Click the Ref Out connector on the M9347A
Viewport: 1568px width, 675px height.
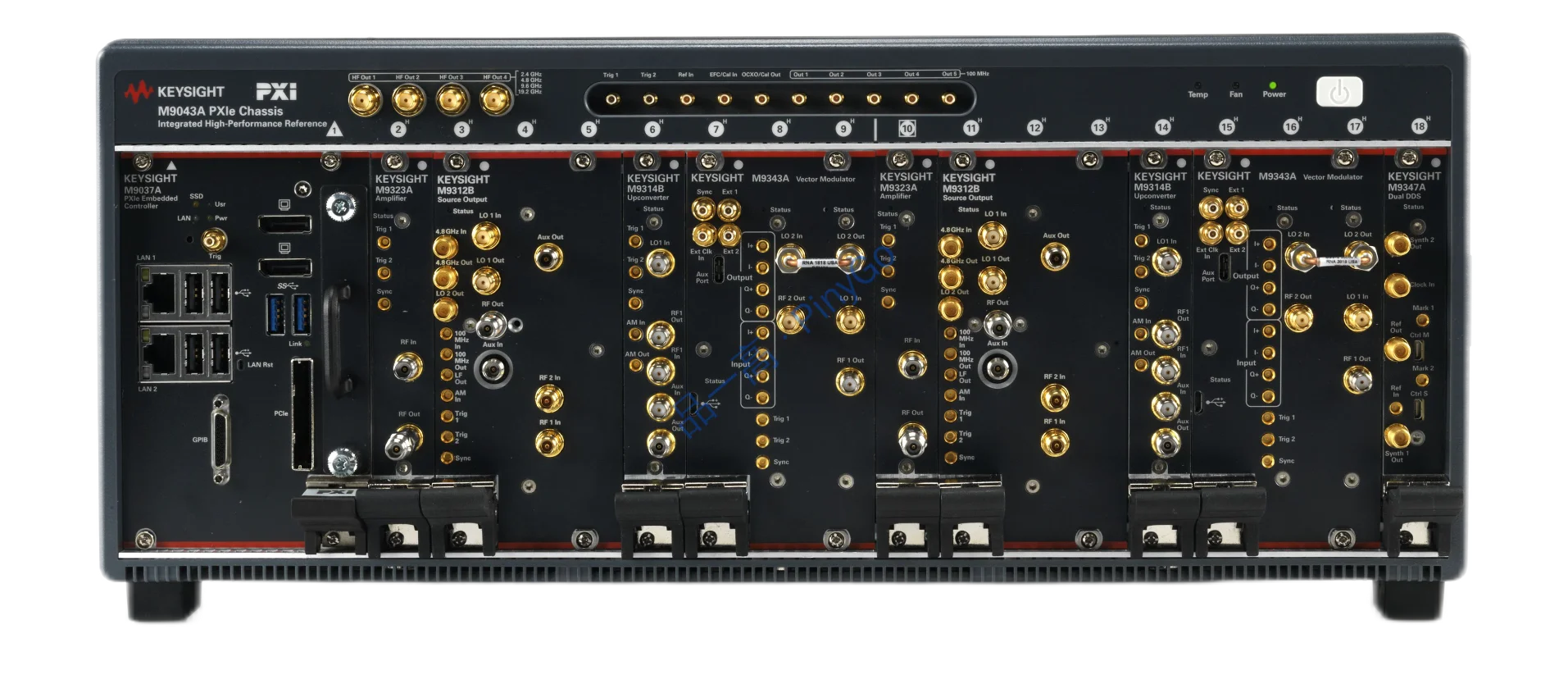(1397, 350)
